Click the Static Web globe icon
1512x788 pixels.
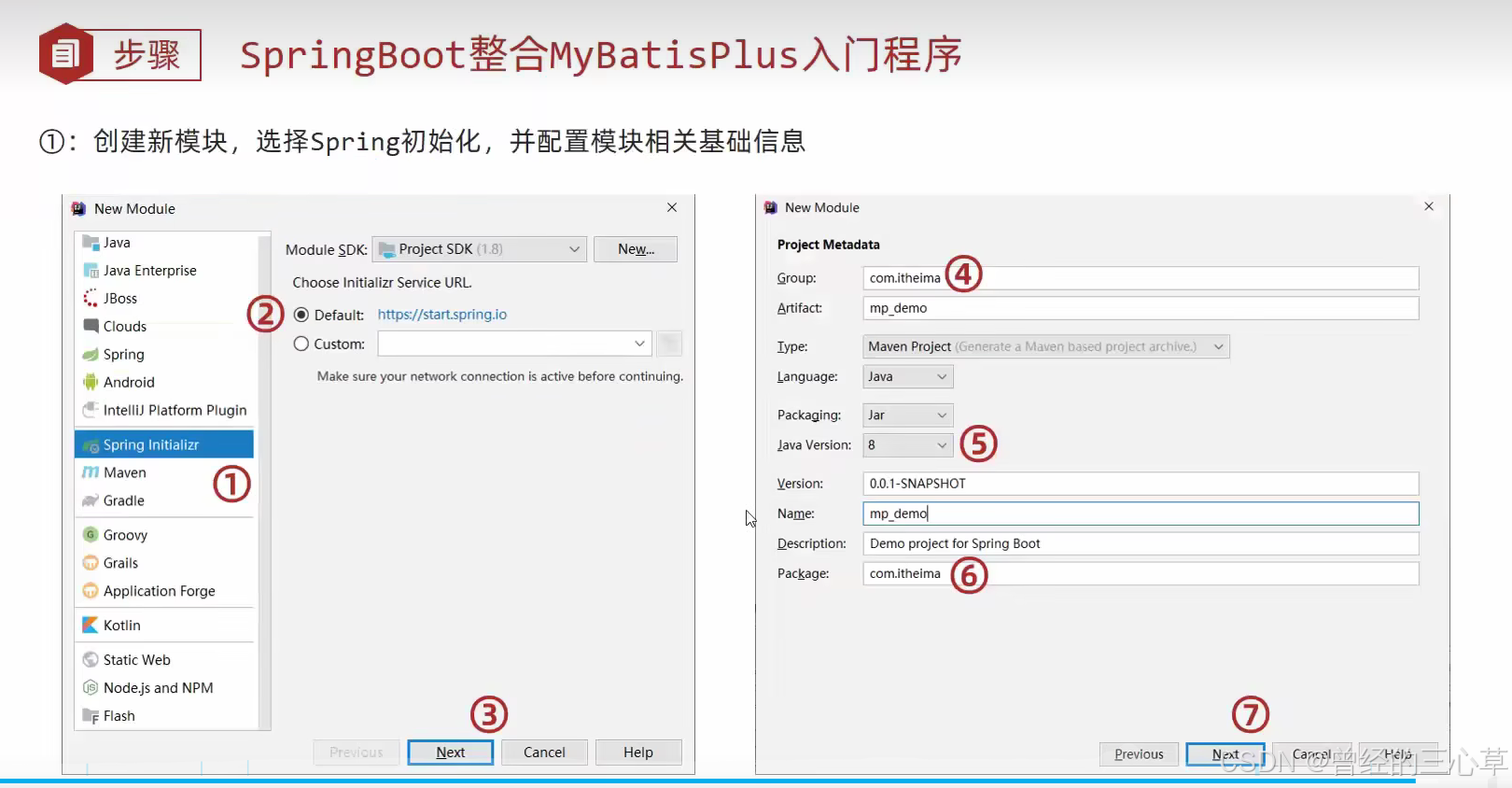91,660
